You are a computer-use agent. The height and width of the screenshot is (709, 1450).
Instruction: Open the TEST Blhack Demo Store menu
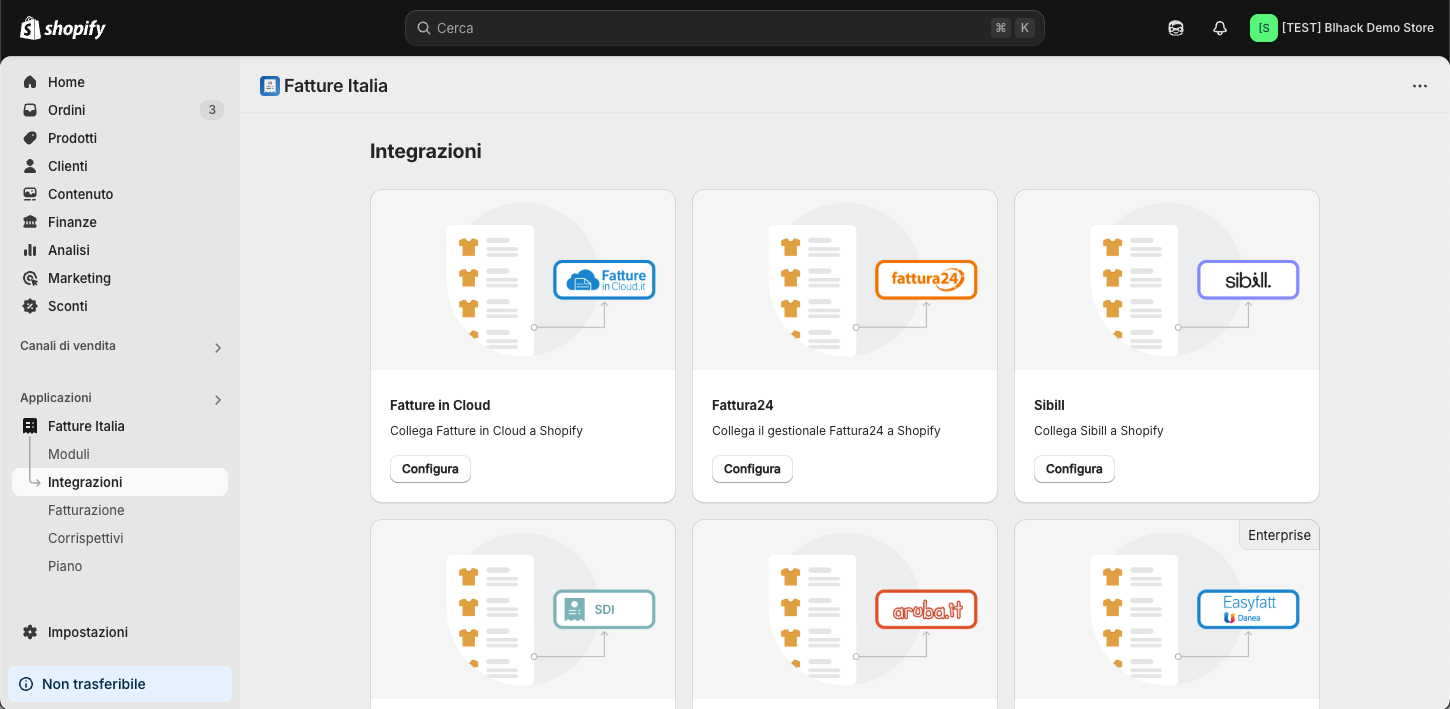pos(1343,28)
